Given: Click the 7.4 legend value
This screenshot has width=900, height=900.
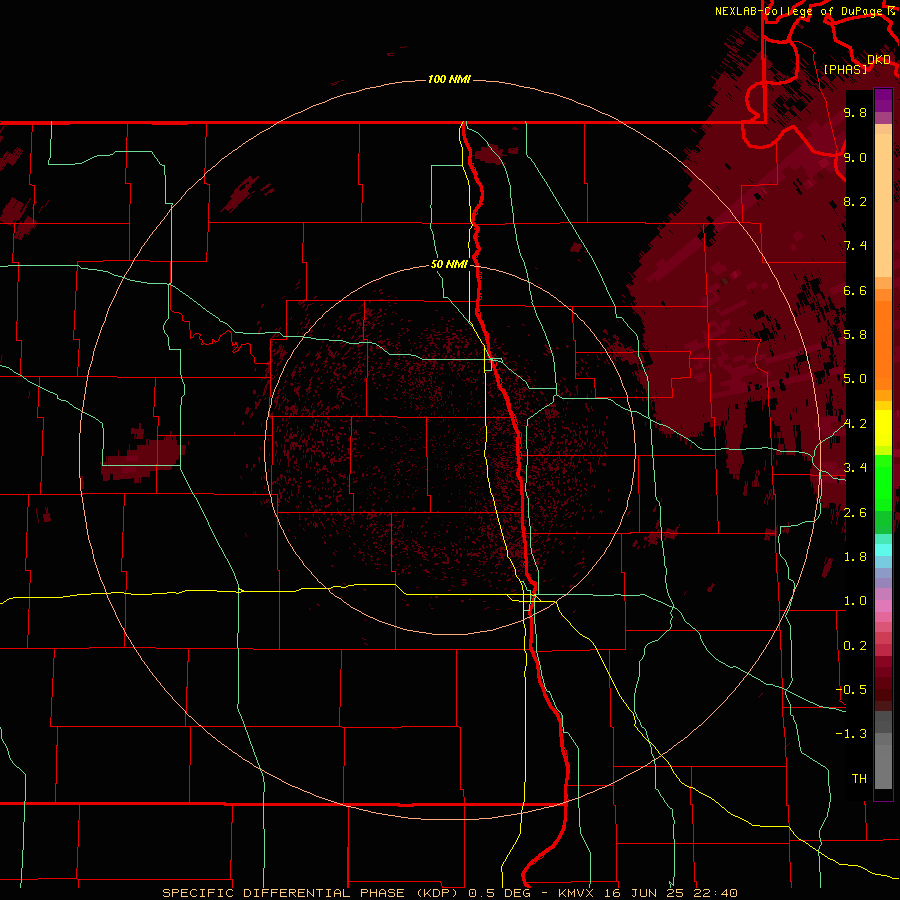Looking at the screenshot, I should pyautogui.click(x=855, y=246).
